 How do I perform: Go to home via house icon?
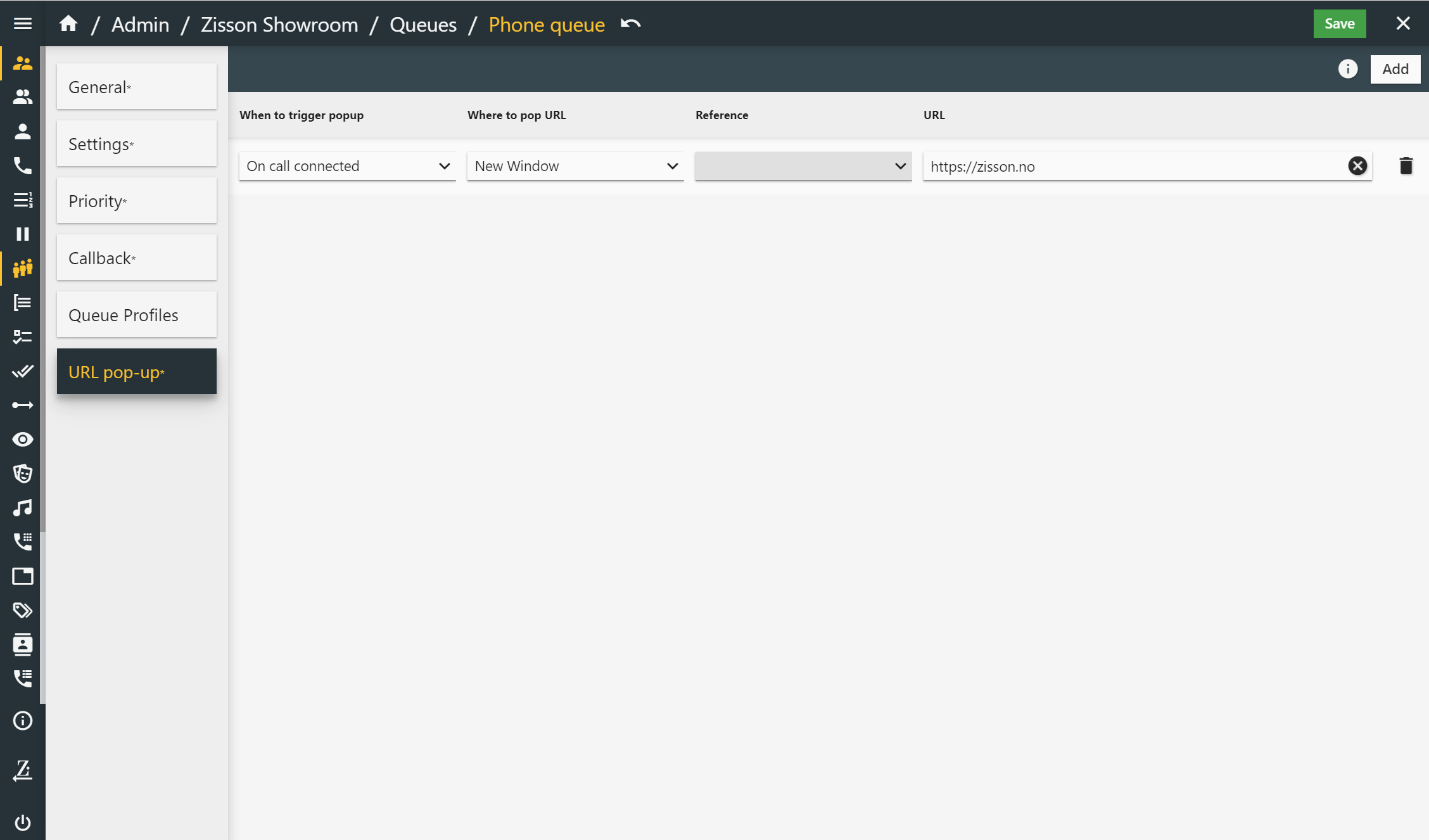coord(68,23)
